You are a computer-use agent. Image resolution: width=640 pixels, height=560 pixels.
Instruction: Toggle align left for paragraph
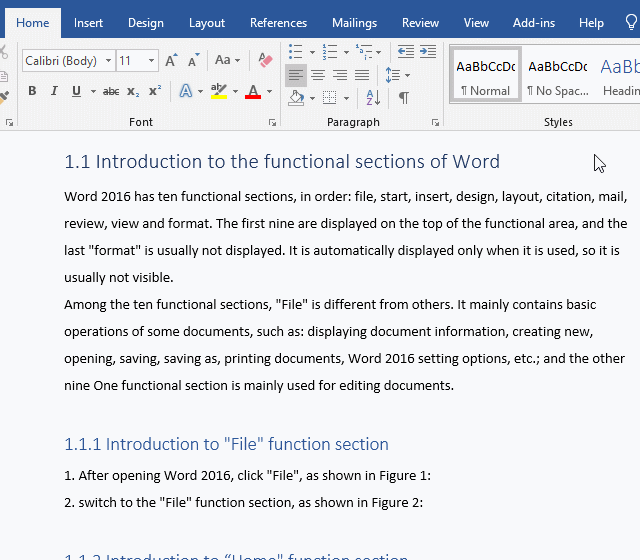pos(296,75)
